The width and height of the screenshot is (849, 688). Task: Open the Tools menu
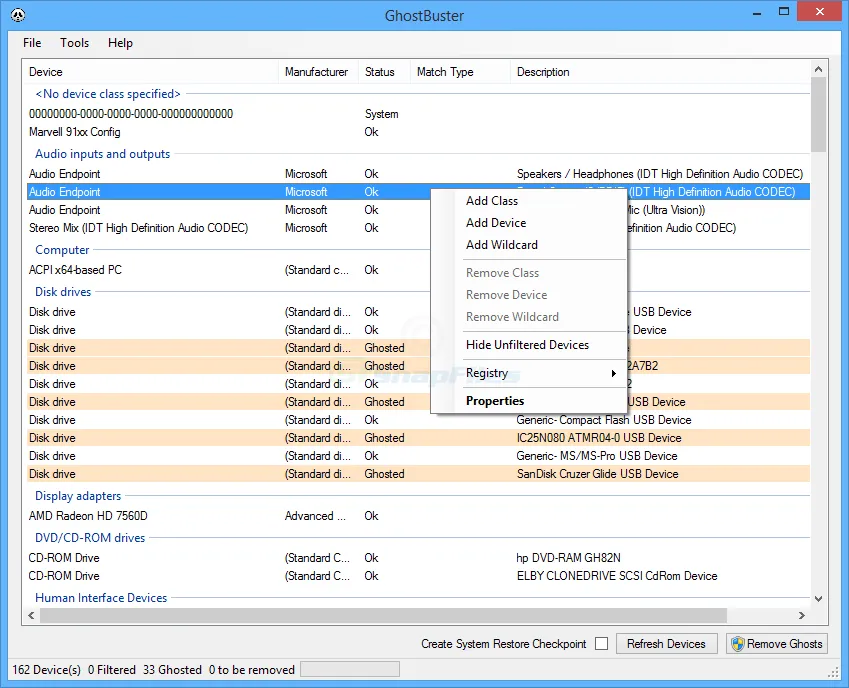(74, 43)
